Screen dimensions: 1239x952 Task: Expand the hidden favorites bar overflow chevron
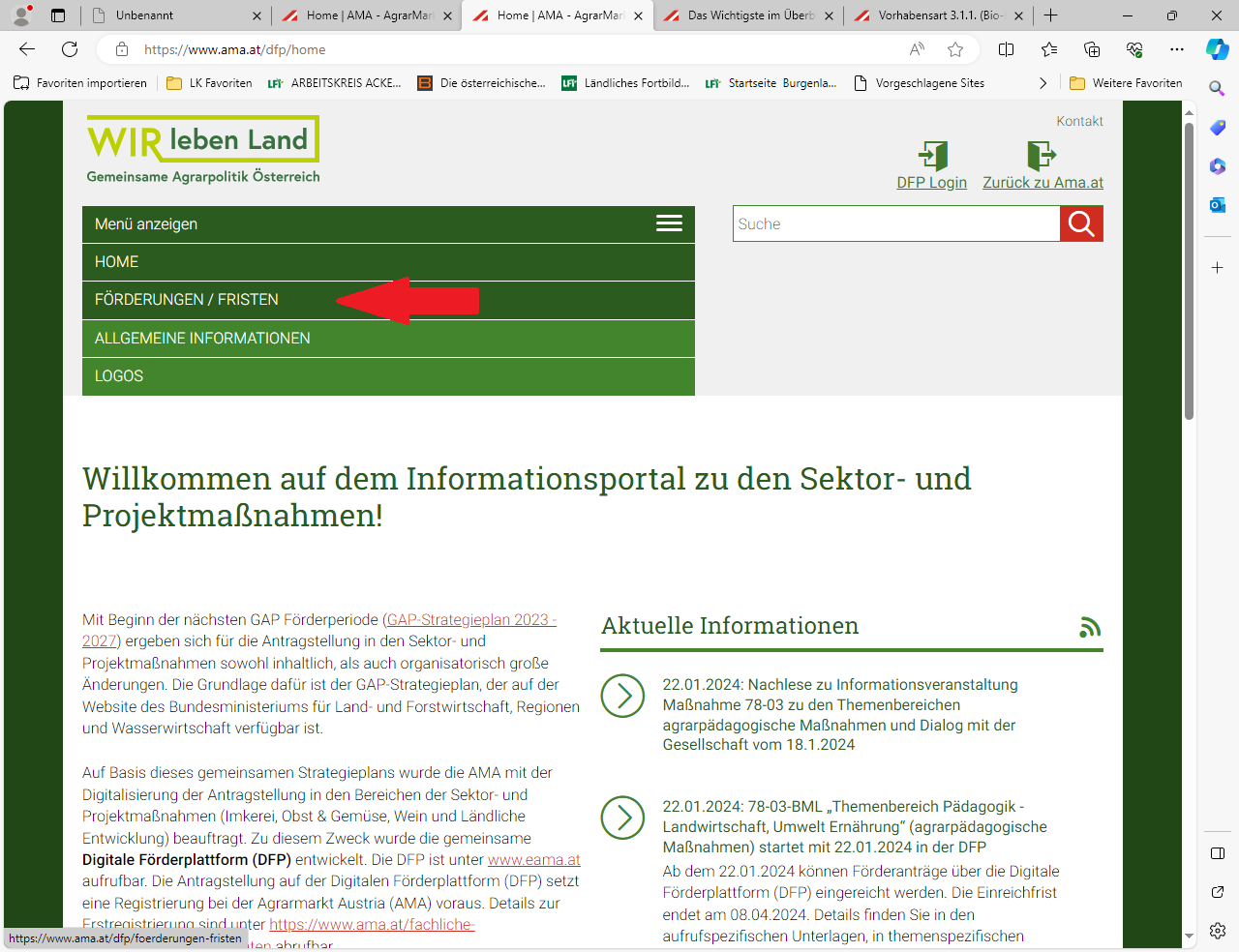click(x=1043, y=83)
